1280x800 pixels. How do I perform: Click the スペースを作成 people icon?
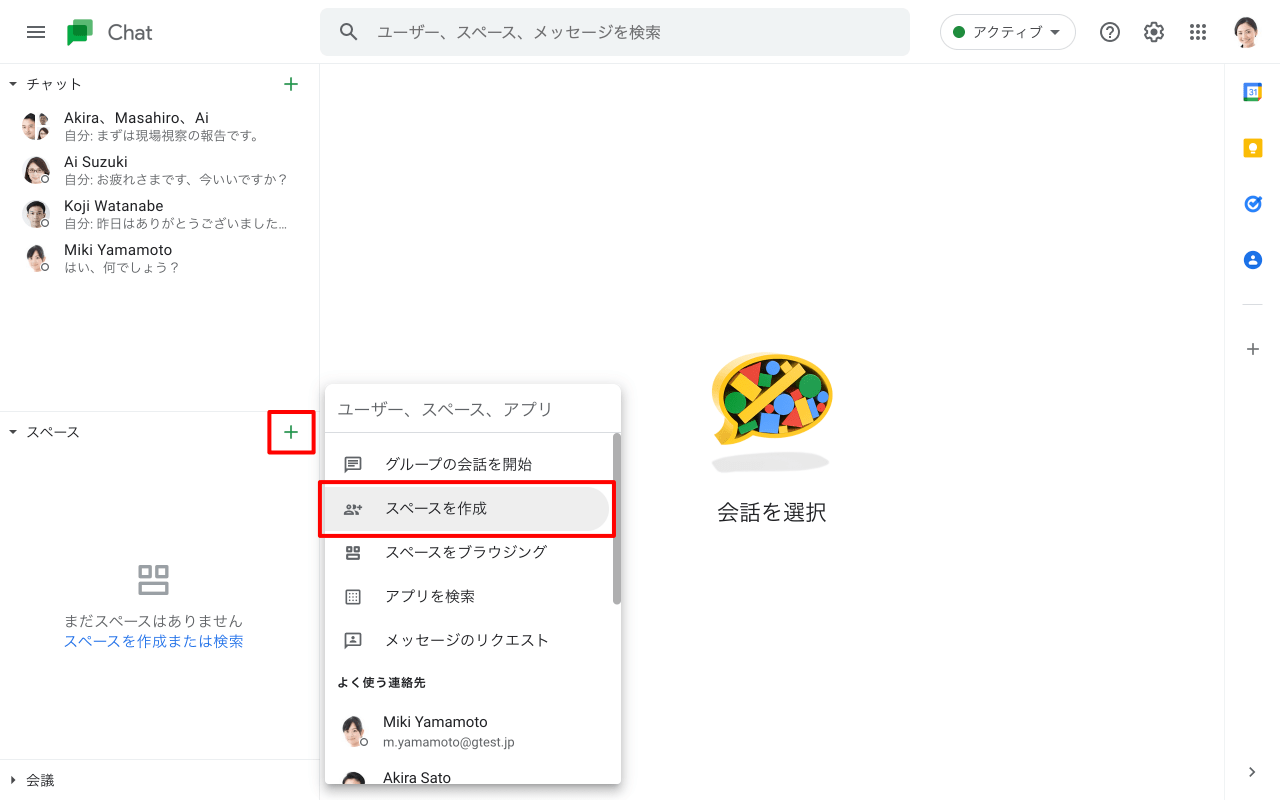[353, 509]
